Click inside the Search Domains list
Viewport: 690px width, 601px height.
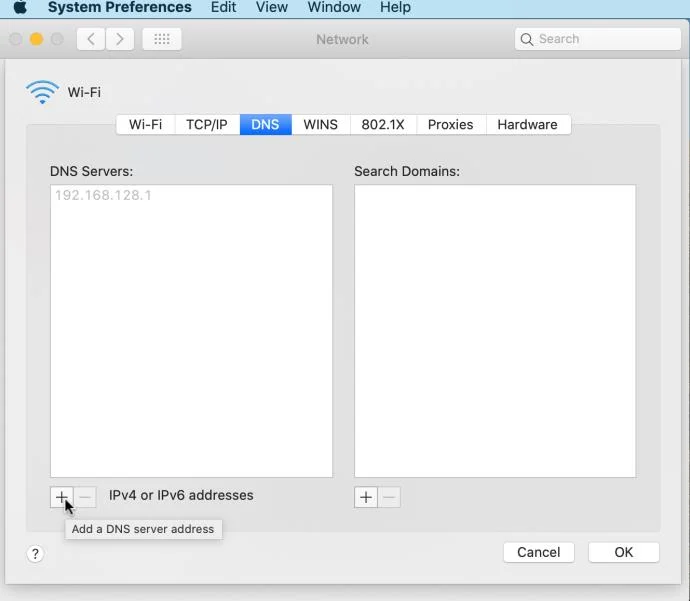[x=495, y=331]
